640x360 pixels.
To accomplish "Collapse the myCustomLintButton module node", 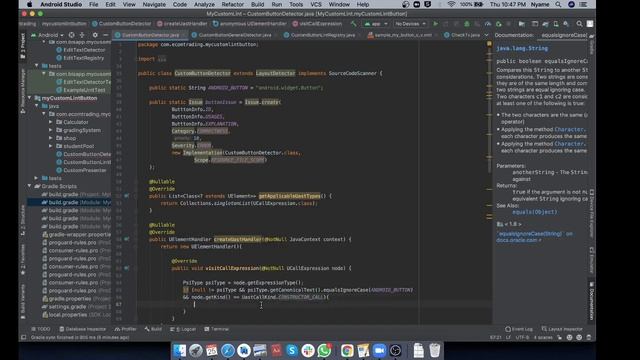I will [30, 98].
